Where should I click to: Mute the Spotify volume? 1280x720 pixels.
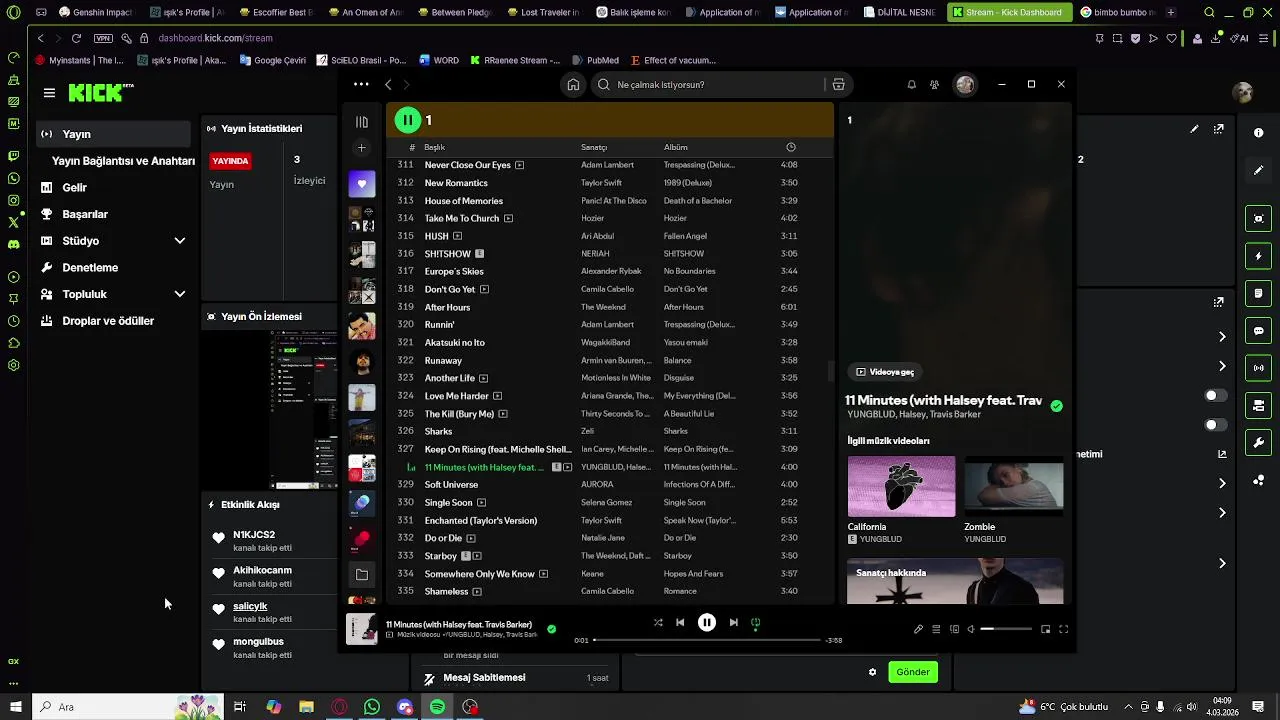(971, 629)
